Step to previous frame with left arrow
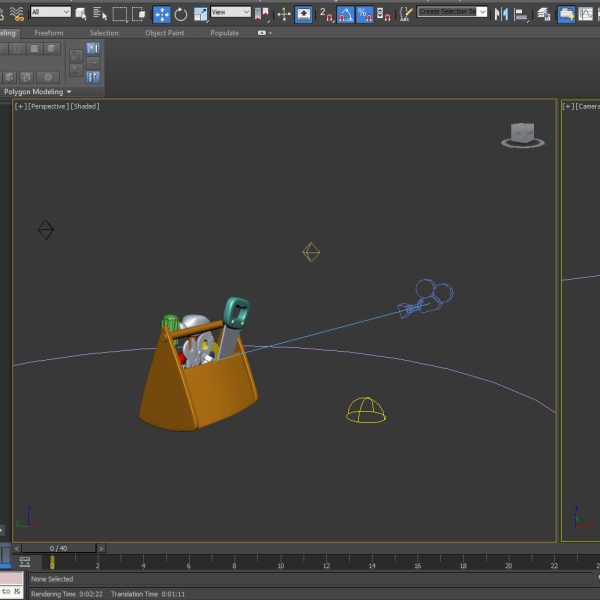 [17, 548]
